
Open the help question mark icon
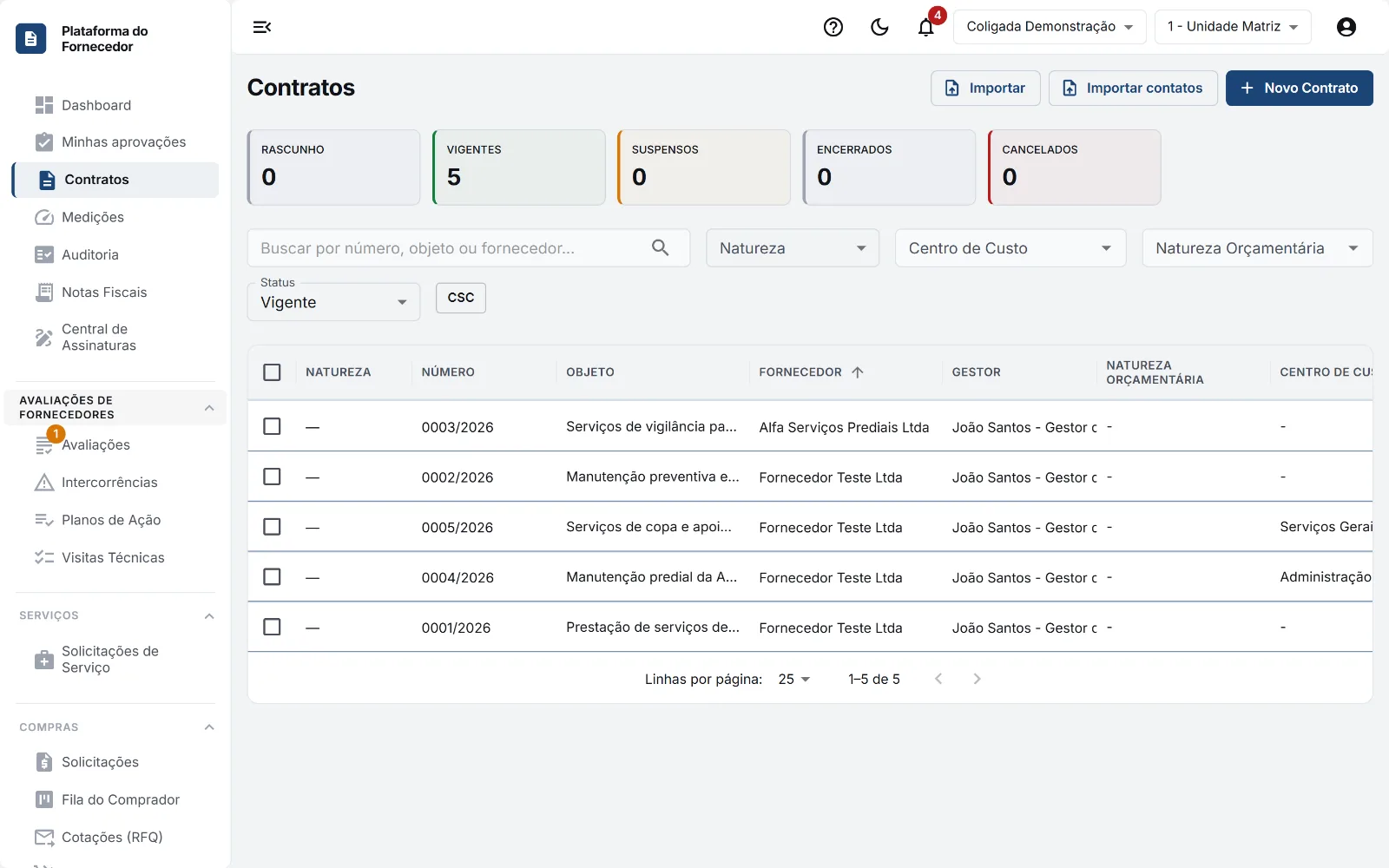tap(833, 27)
